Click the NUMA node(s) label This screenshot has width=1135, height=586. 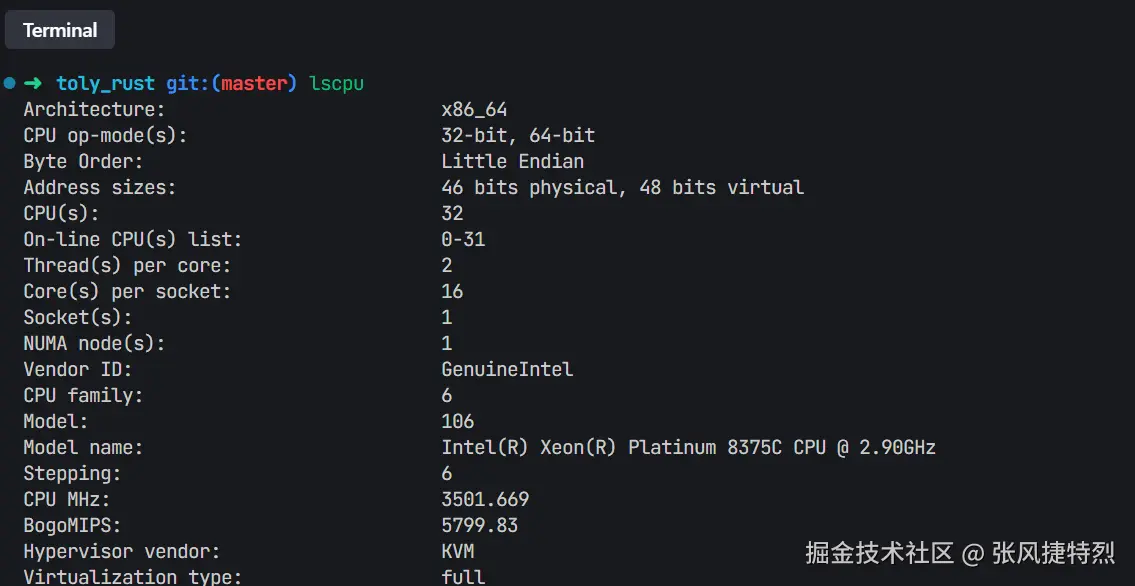tap(94, 343)
